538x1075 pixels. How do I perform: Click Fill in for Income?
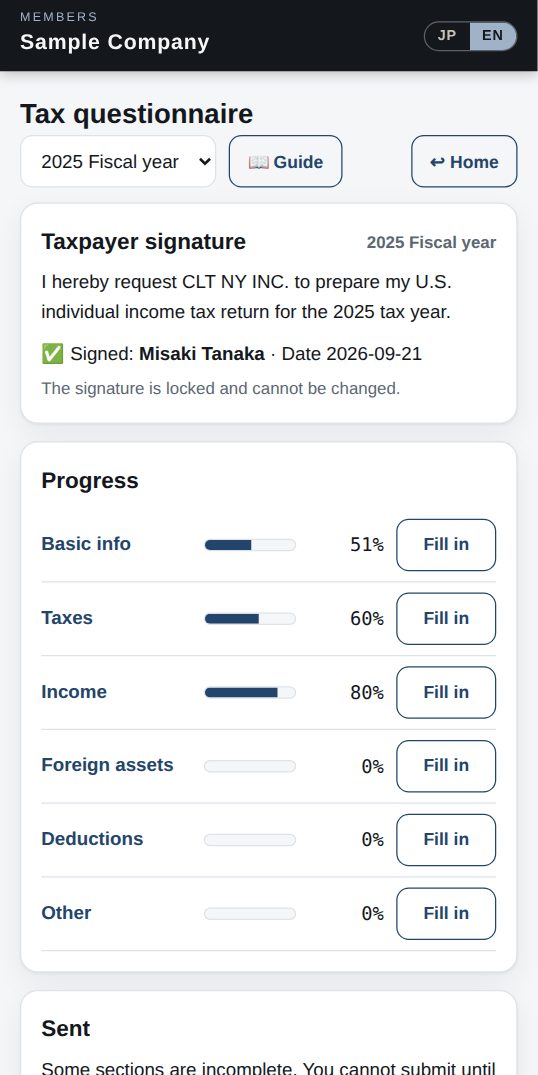[x=445, y=692]
